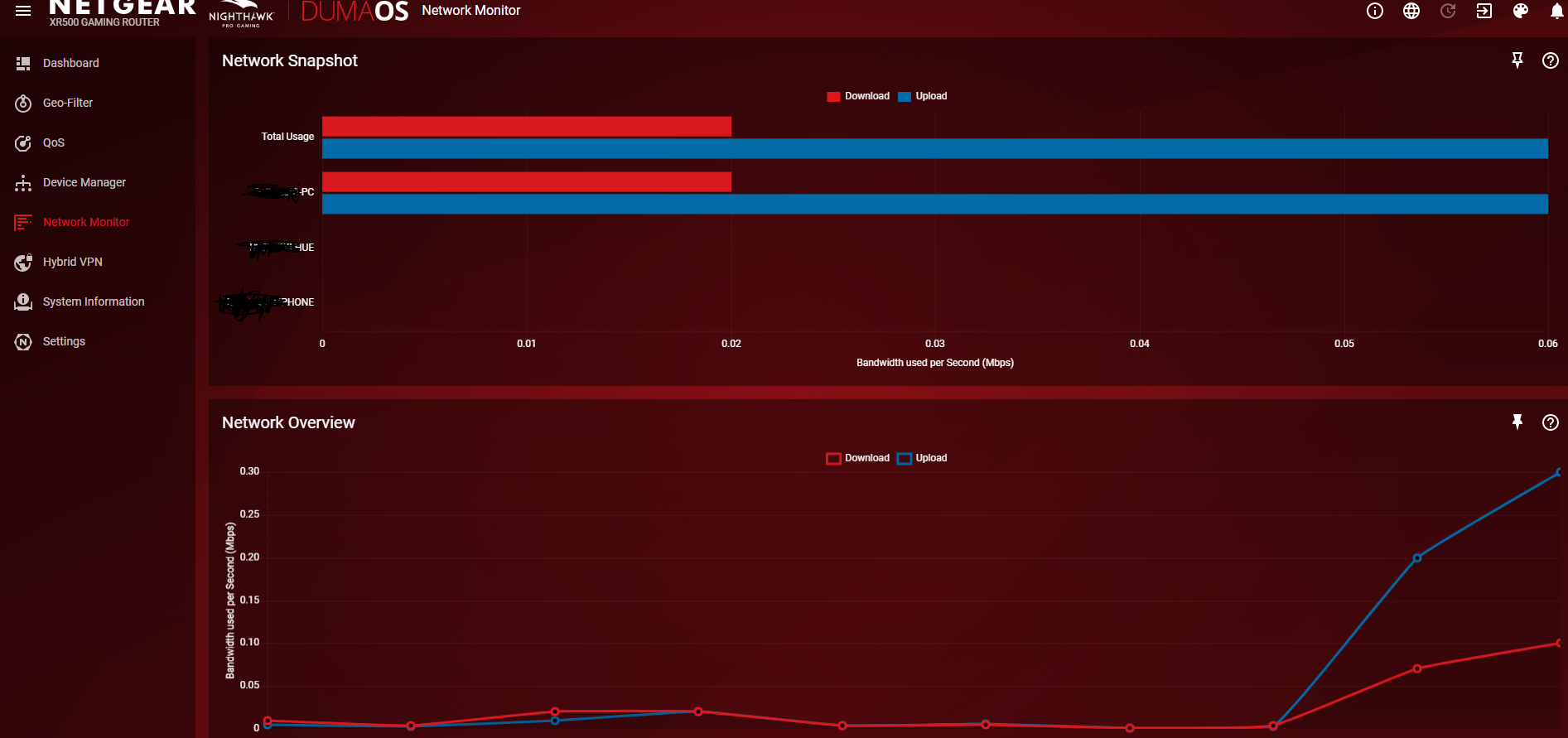
Task: Open the notifications bell icon
Action: (1556, 11)
